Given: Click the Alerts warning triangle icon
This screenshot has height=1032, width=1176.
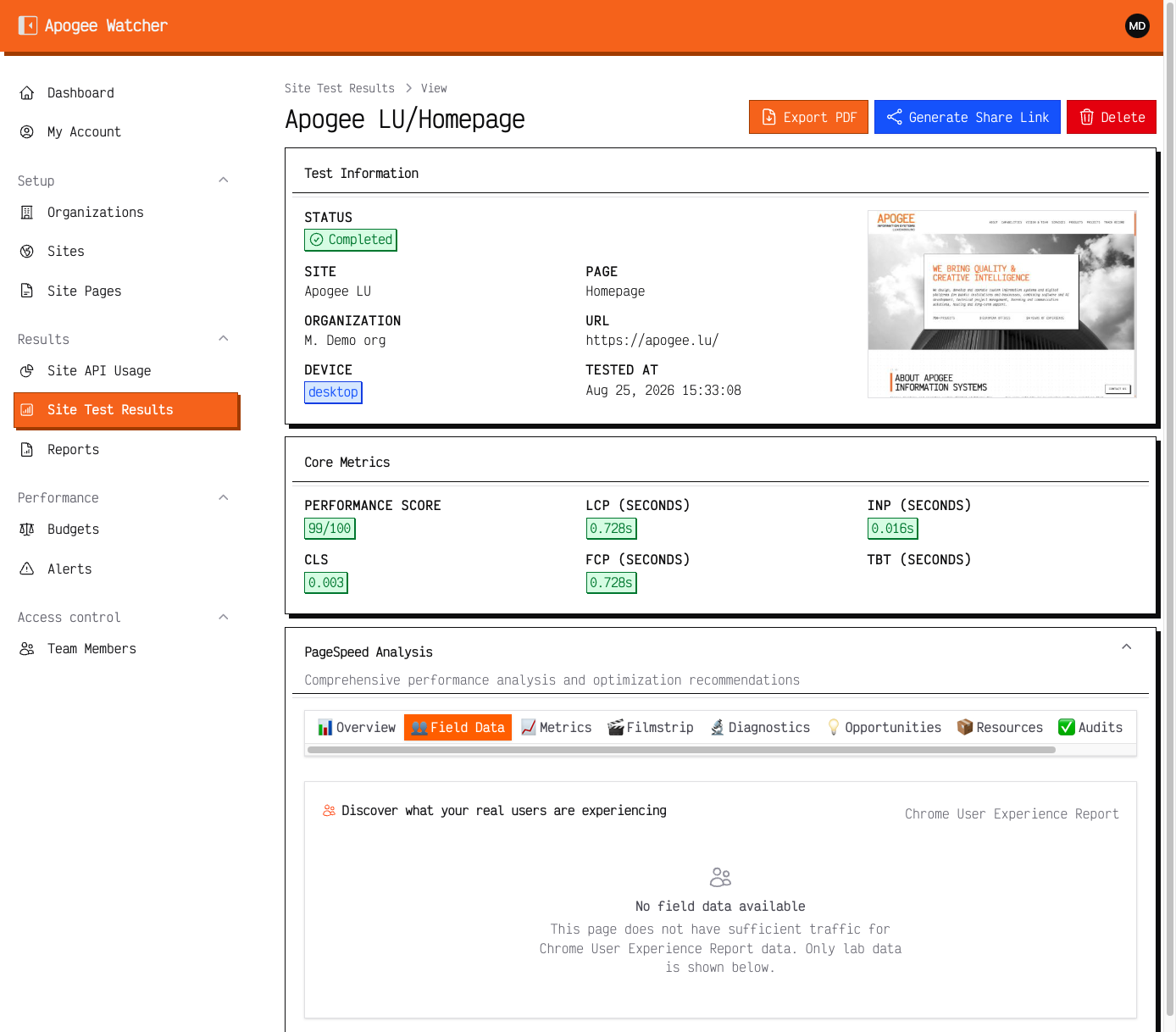Looking at the screenshot, I should click(27, 569).
